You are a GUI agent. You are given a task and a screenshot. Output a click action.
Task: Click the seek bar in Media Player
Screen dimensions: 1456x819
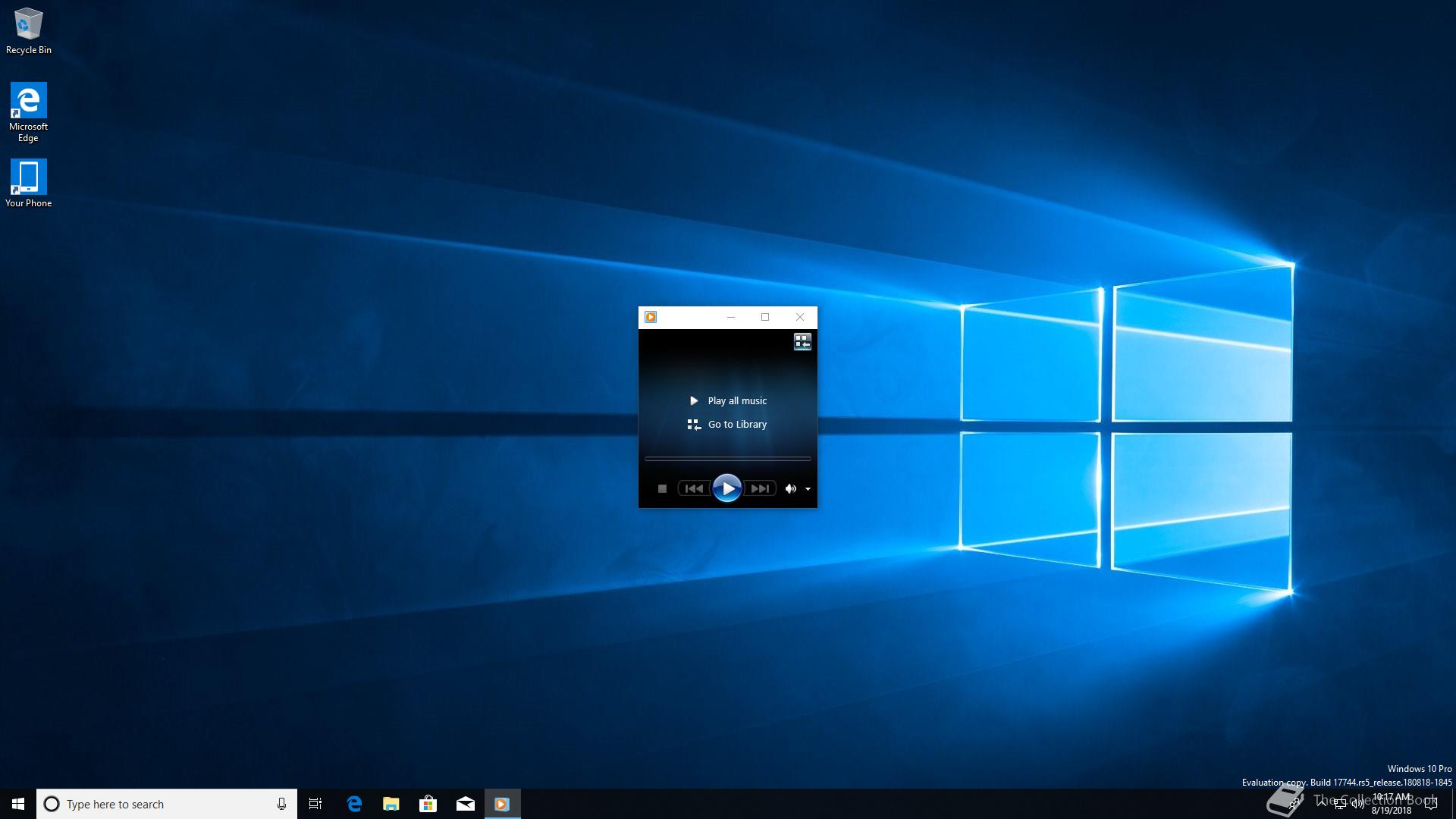[727, 459]
